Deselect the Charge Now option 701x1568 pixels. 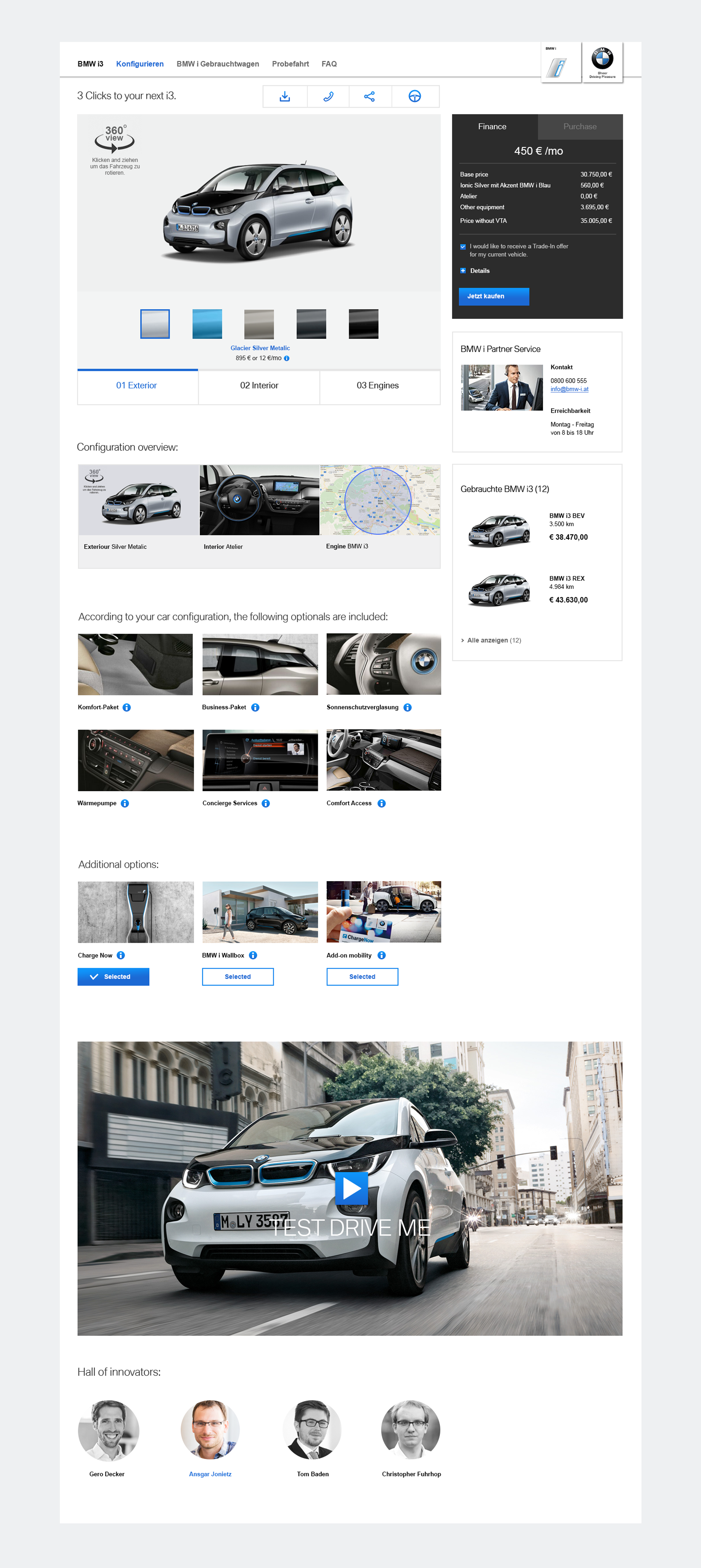click(113, 976)
